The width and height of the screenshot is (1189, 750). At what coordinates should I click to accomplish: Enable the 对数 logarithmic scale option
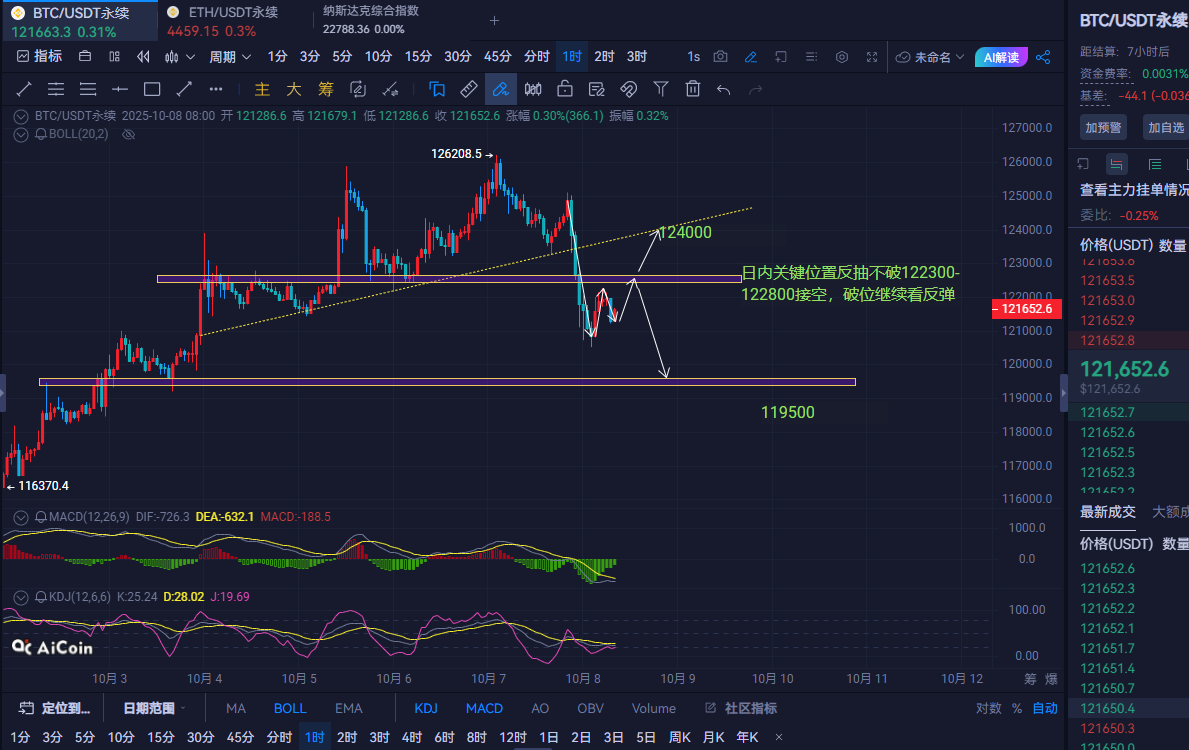click(x=988, y=708)
